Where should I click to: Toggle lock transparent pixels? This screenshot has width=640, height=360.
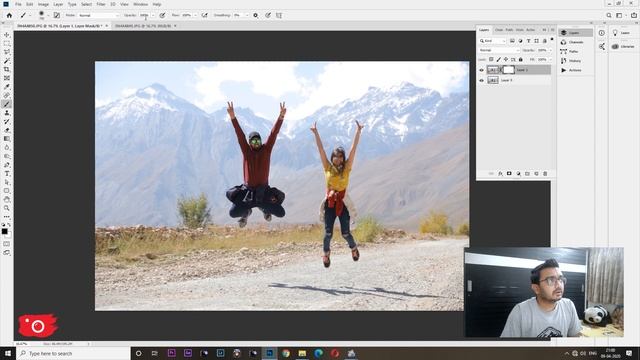pyautogui.click(x=491, y=60)
